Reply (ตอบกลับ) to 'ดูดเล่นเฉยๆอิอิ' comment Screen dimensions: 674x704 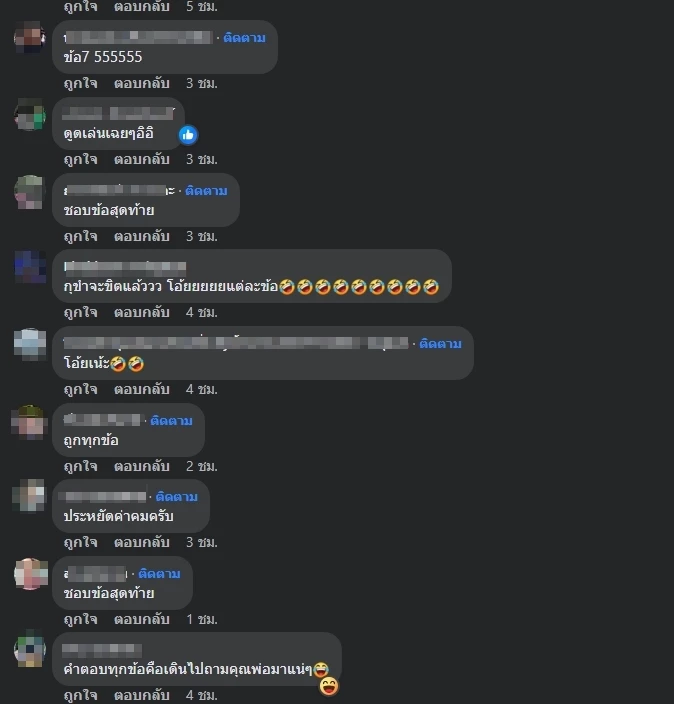(x=141, y=159)
